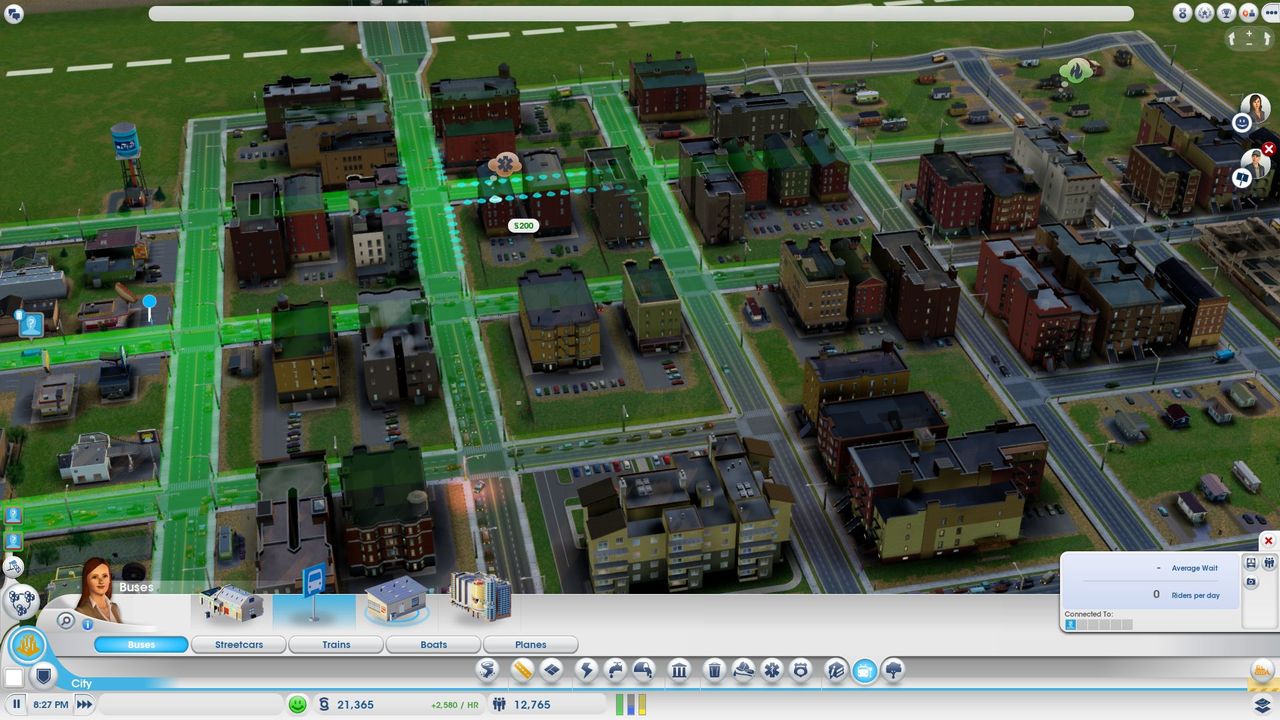Screen dimensions: 1280x720
Task: Open the Roads tool in bottom toolbar
Action: (x=522, y=670)
